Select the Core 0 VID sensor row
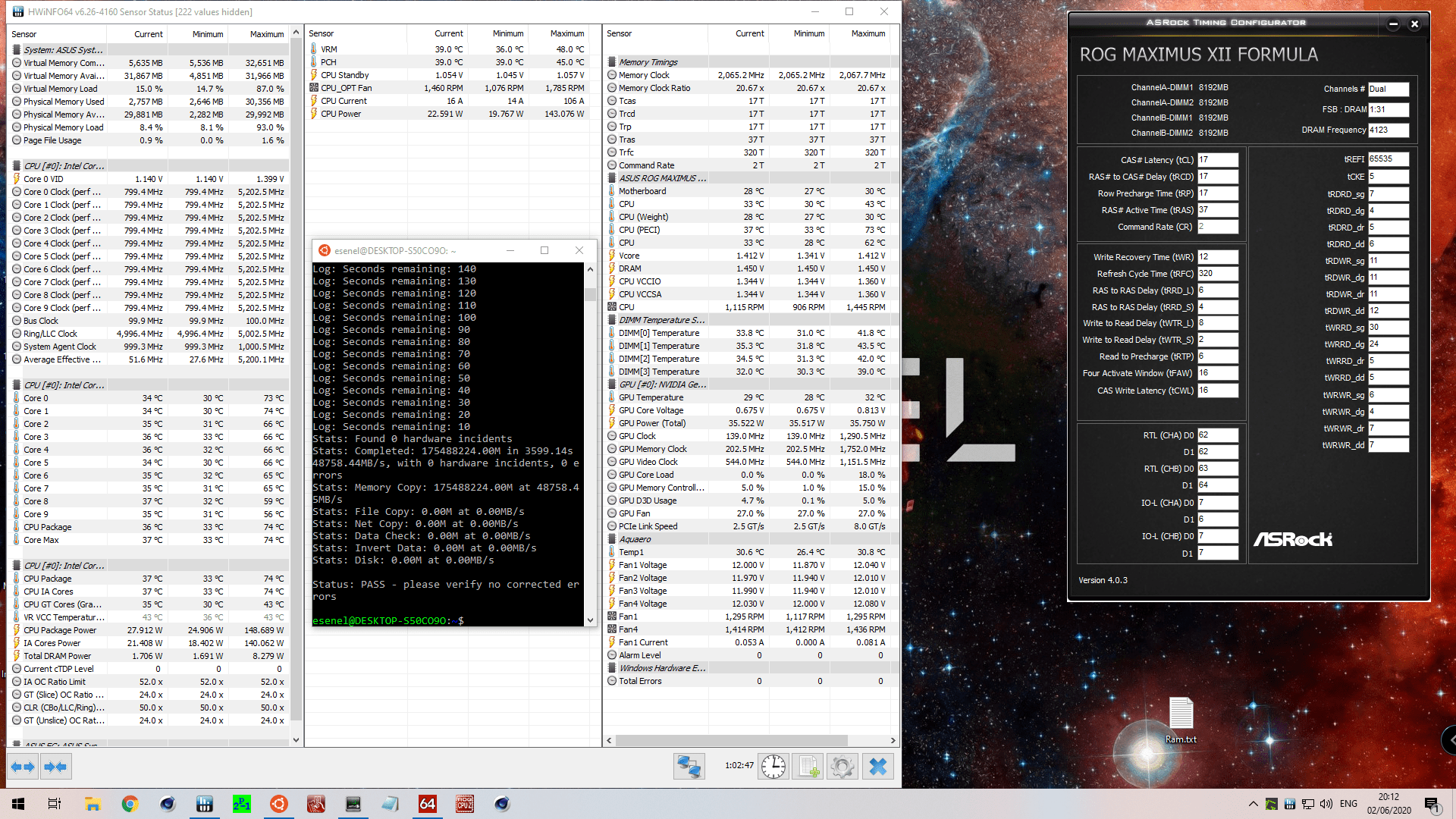 tap(149, 179)
